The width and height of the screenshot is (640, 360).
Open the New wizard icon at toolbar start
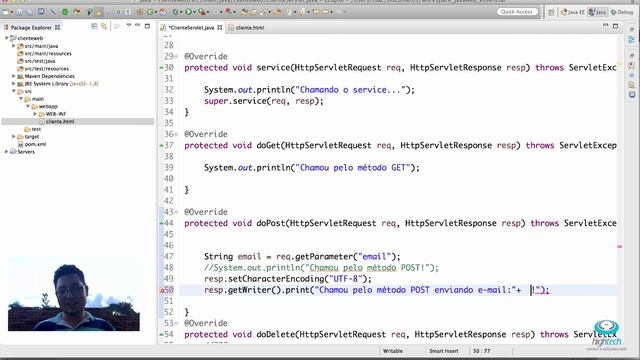click(x=7, y=12)
